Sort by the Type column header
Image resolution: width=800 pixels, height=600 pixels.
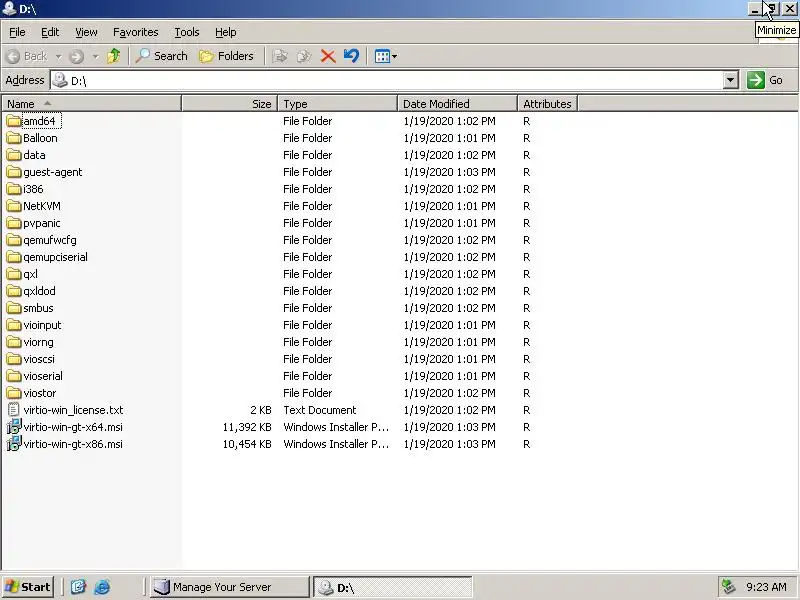(337, 104)
